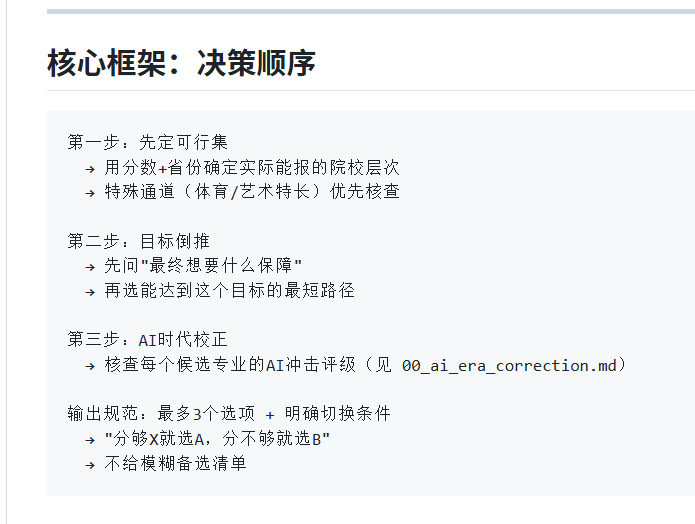Click the heading 核心框架：决策顺序
Screen dimensions: 695x524
tap(181, 63)
